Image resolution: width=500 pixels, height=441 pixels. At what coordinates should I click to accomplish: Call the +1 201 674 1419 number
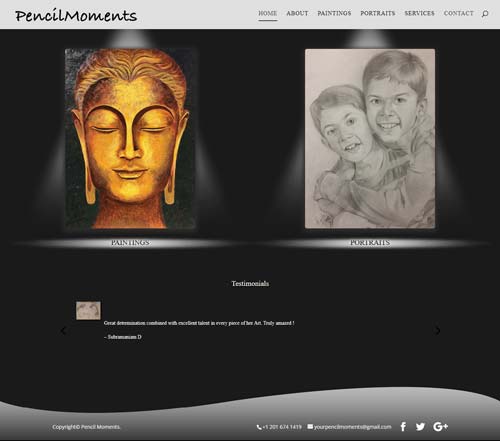[282, 427]
